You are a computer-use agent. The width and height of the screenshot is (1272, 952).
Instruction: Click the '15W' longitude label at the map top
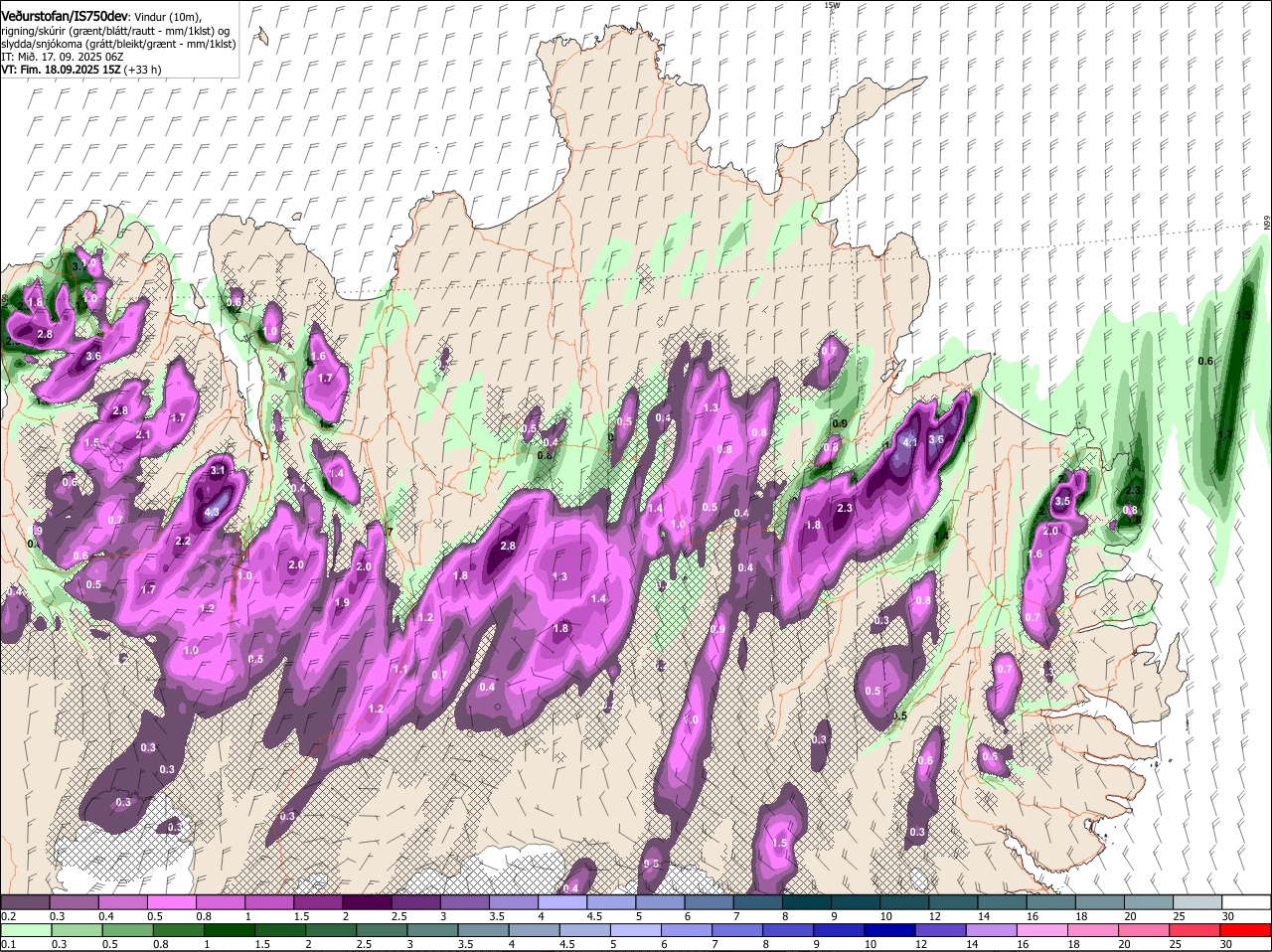832,5
